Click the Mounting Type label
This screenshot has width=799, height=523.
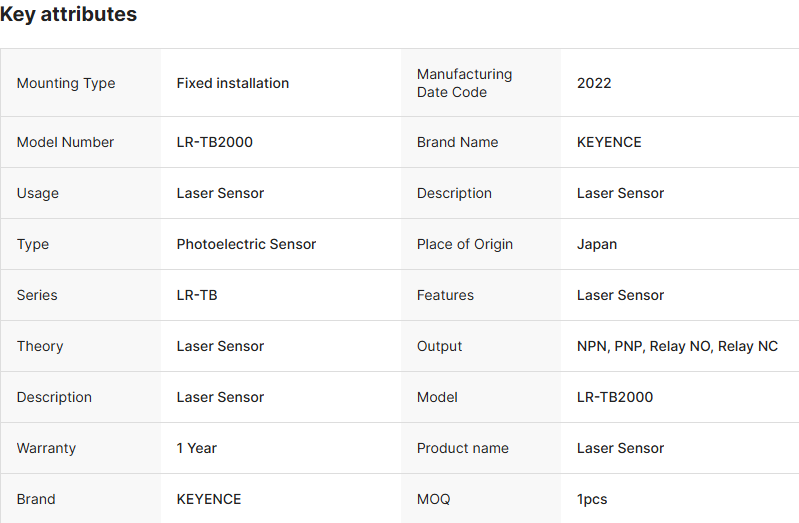pos(66,83)
